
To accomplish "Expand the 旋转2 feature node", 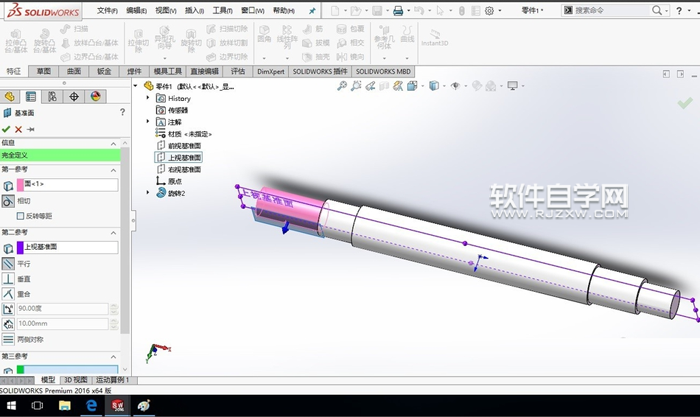I will point(148,192).
